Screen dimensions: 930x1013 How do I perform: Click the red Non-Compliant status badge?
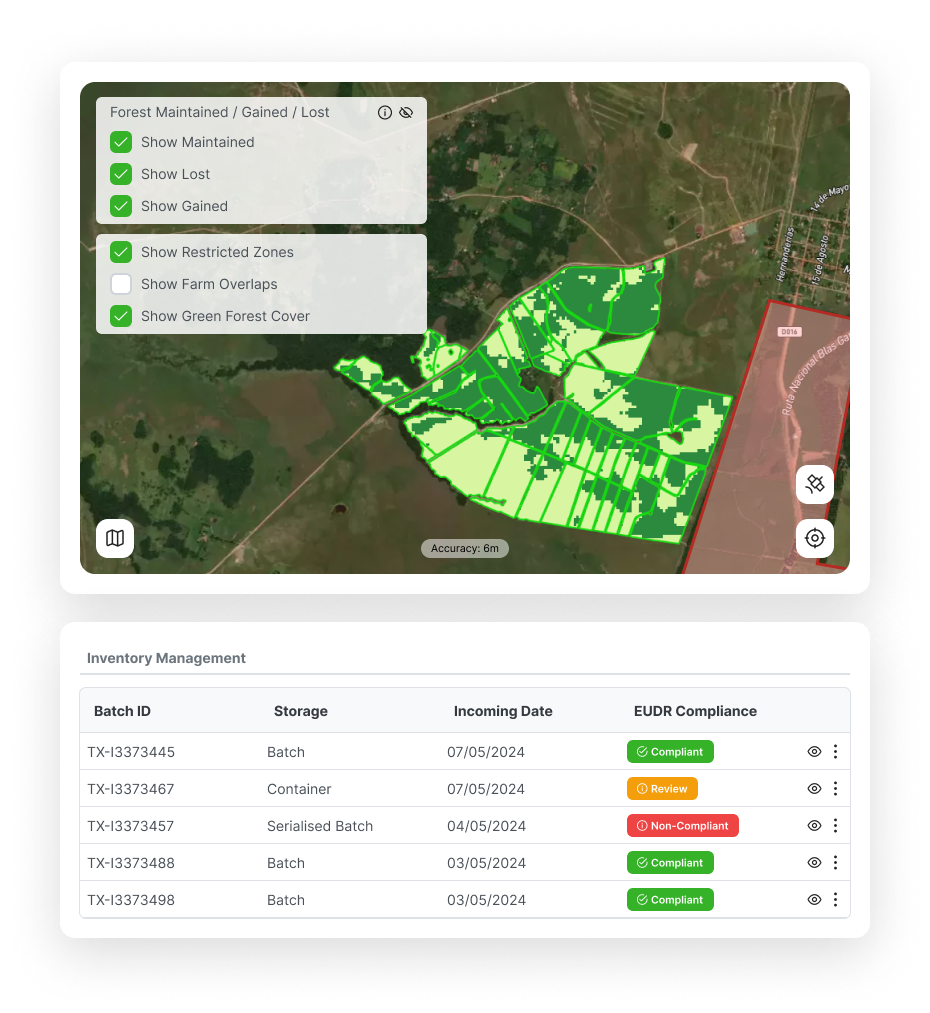pyautogui.click(x=682, y=826)
